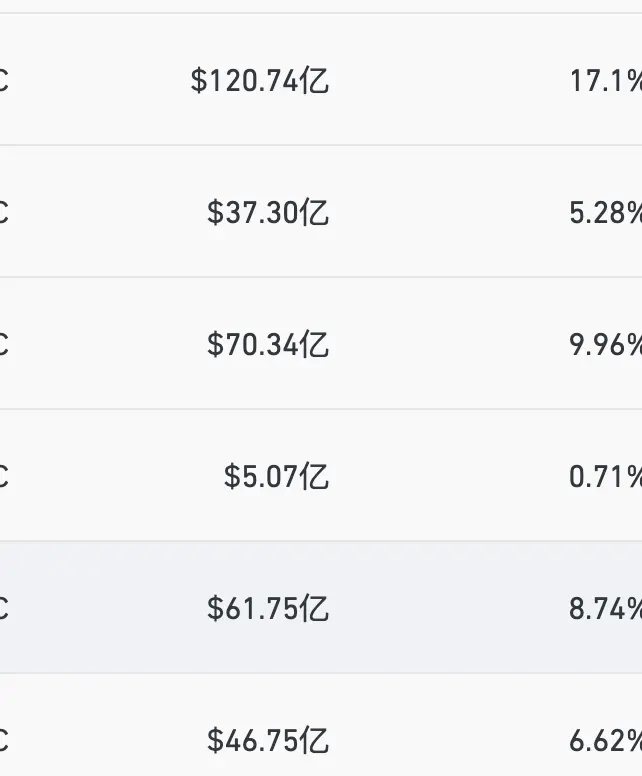Select the $5.07亿 value
642x776 pixels.
(x=276, y=477)
